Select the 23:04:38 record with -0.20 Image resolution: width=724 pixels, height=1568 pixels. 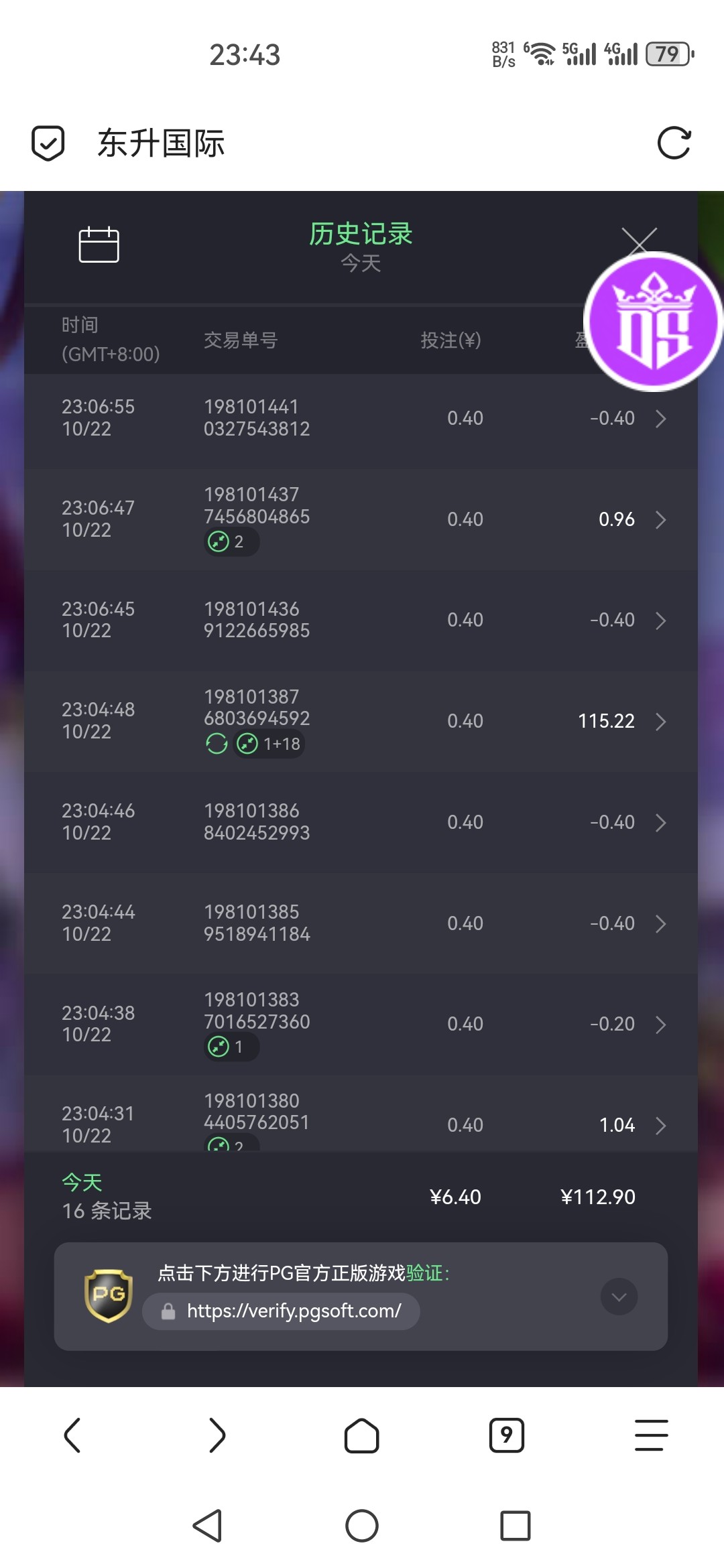click(x=361, y=1024)
